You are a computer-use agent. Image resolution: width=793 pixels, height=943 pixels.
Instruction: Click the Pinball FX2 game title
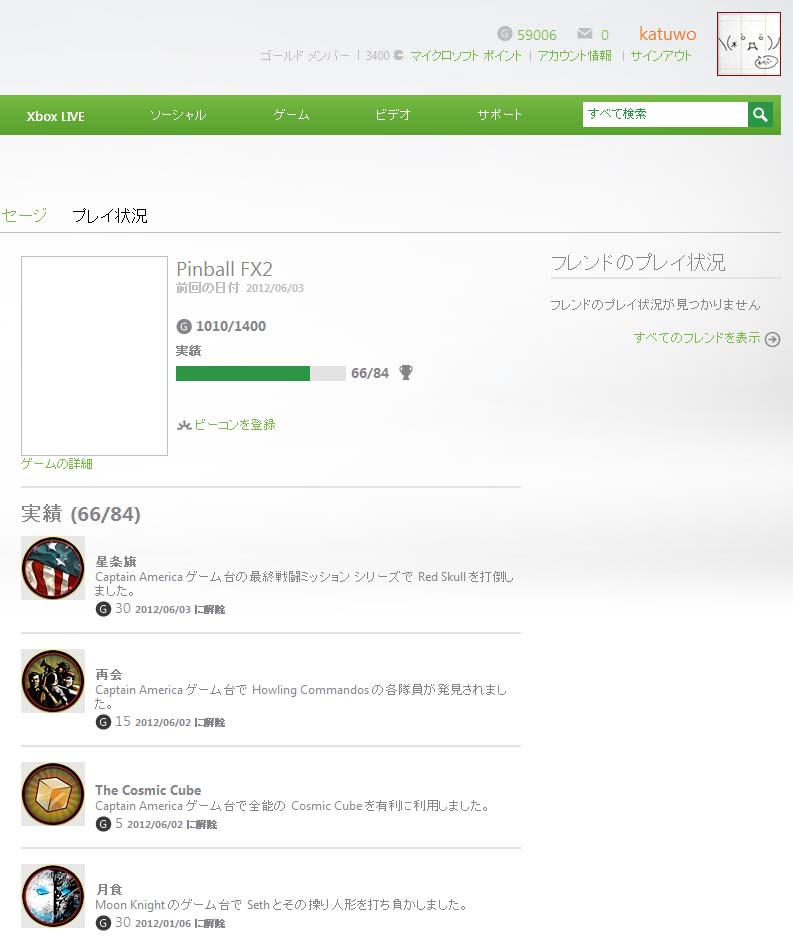(224, 269)
